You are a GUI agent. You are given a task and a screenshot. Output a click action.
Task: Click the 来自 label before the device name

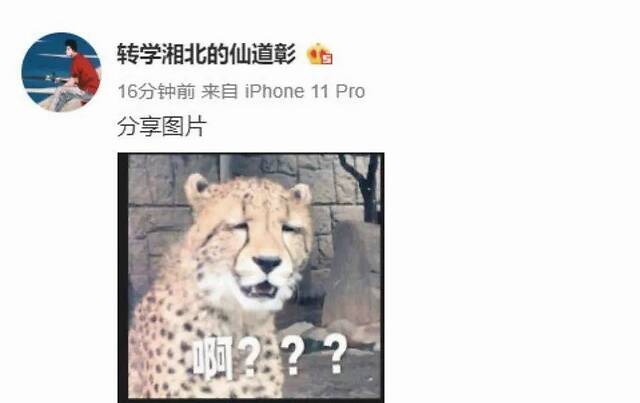pyautogui.click(x=220, y=91)
